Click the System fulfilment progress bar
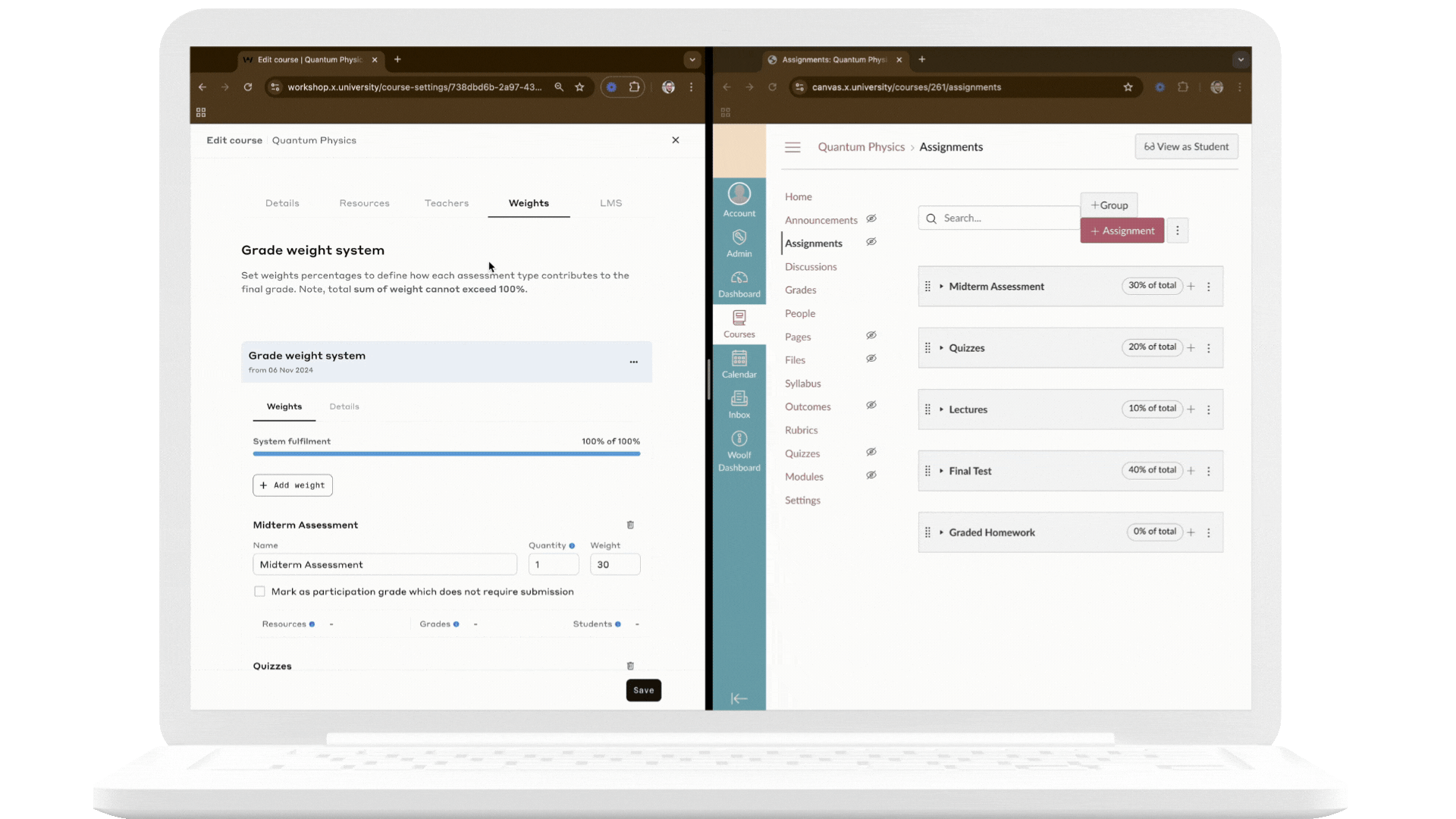 pos(446,453)
